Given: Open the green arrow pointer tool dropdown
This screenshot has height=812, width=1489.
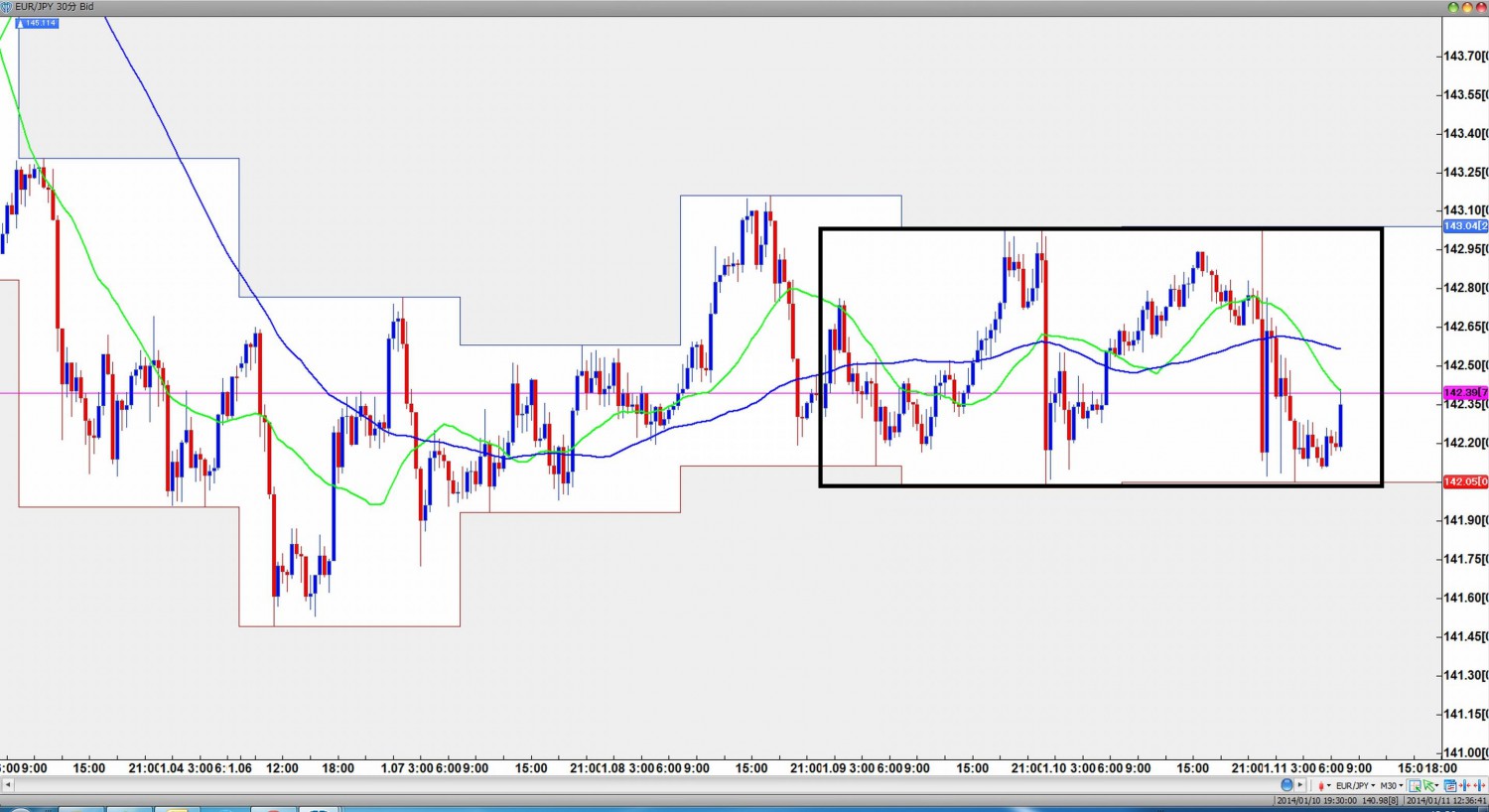Looking at the screenshot, I should [x=1431, y=785].
